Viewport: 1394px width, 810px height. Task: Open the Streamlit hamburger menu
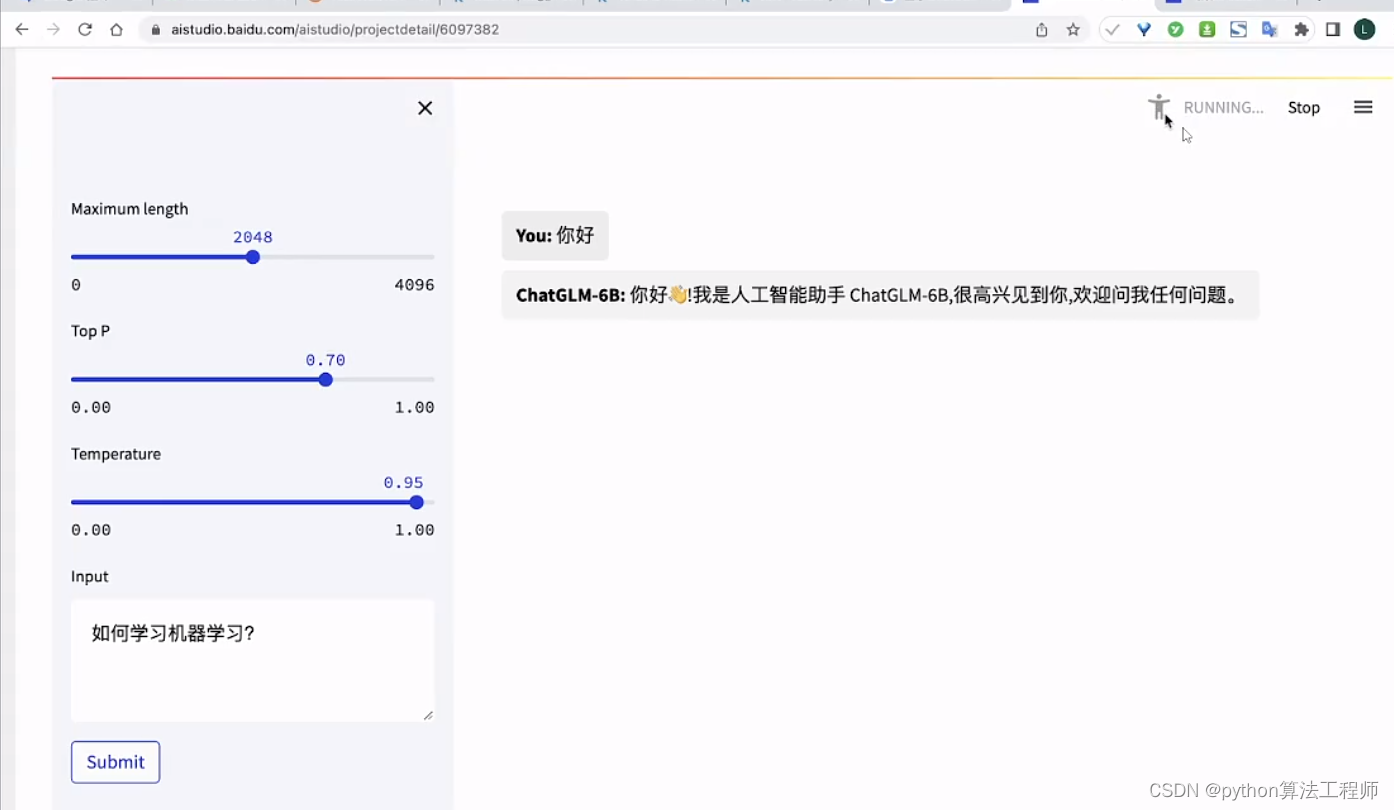point(1363,107)
